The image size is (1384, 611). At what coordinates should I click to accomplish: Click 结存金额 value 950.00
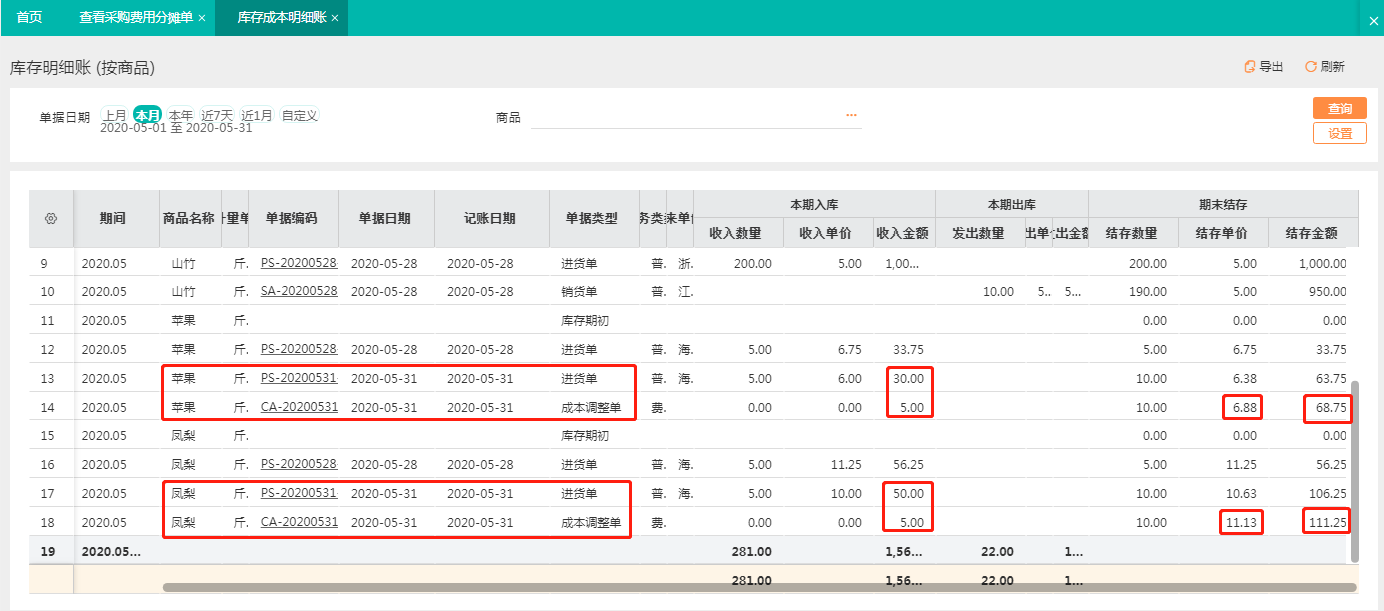(1328, 291)
